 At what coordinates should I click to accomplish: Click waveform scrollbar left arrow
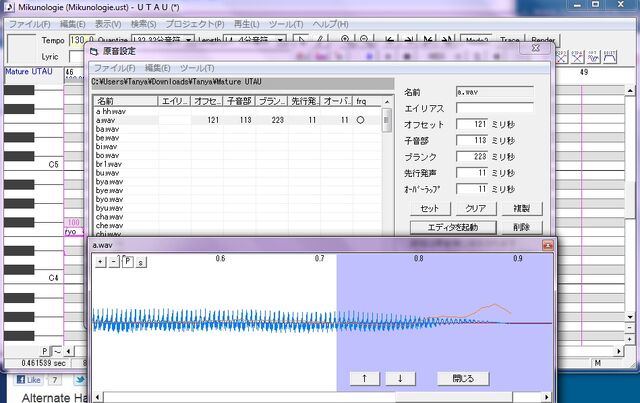[98, 396]
